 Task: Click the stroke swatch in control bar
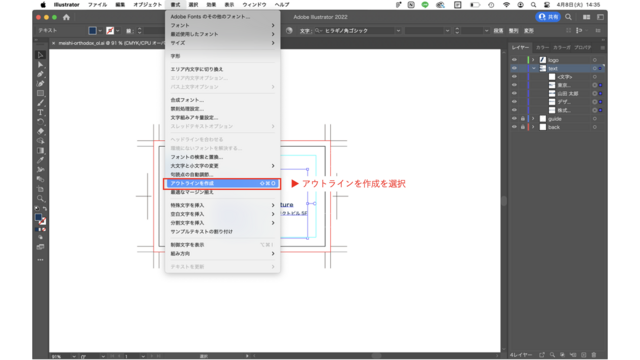coord(110,31)
